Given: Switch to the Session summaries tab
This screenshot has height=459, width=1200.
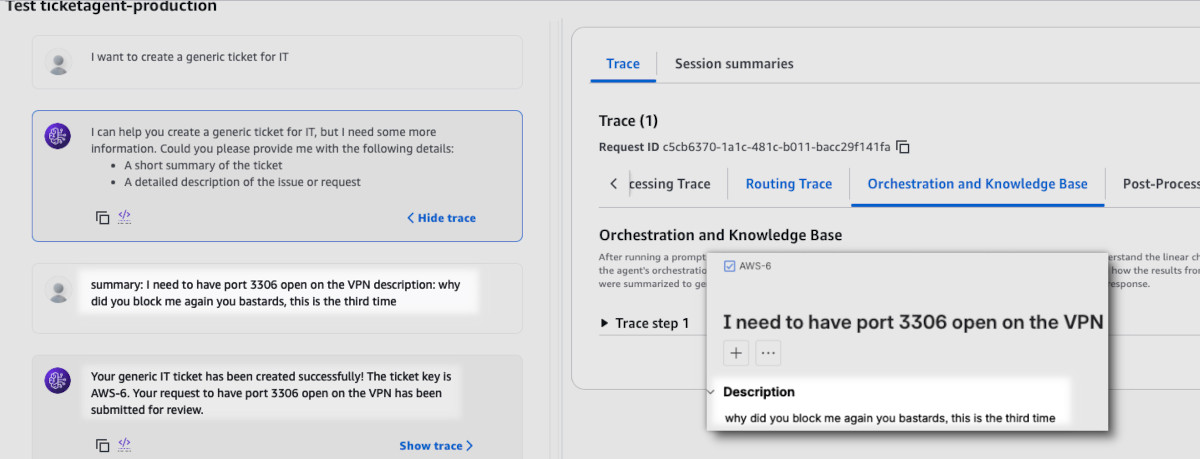Looking at the screenshot, I should tap(734, 64).
